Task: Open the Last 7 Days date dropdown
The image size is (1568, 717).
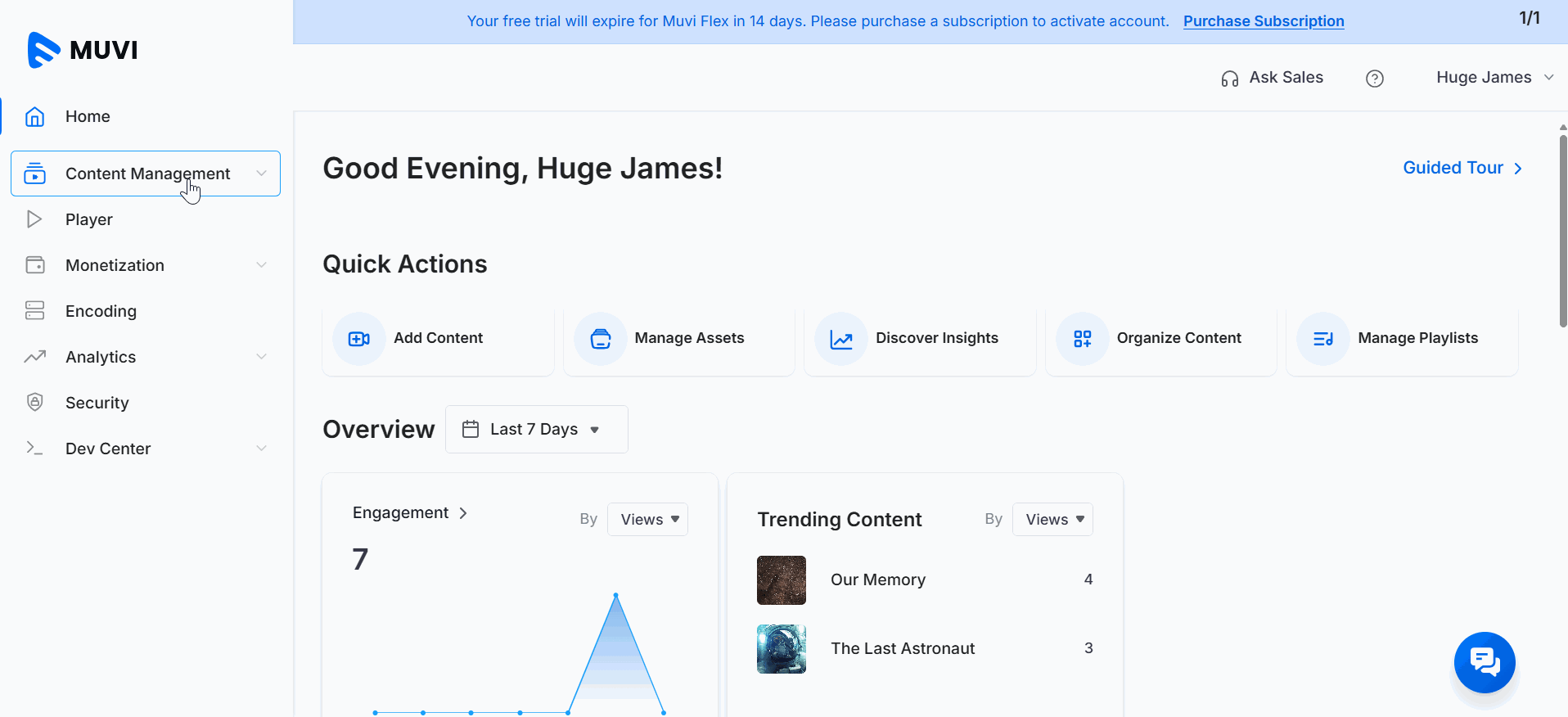Action: tap(536, 430)
